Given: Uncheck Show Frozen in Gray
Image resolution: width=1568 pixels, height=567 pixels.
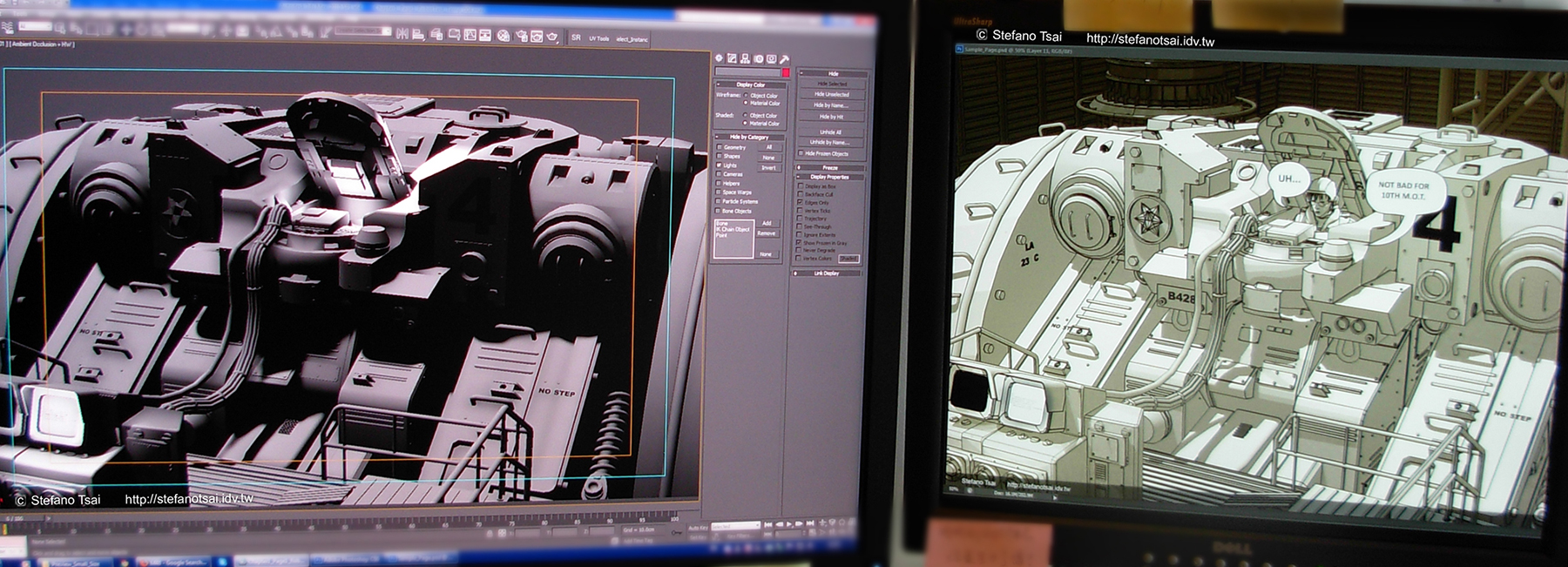Looking at the screenshot, I should 800,243.
